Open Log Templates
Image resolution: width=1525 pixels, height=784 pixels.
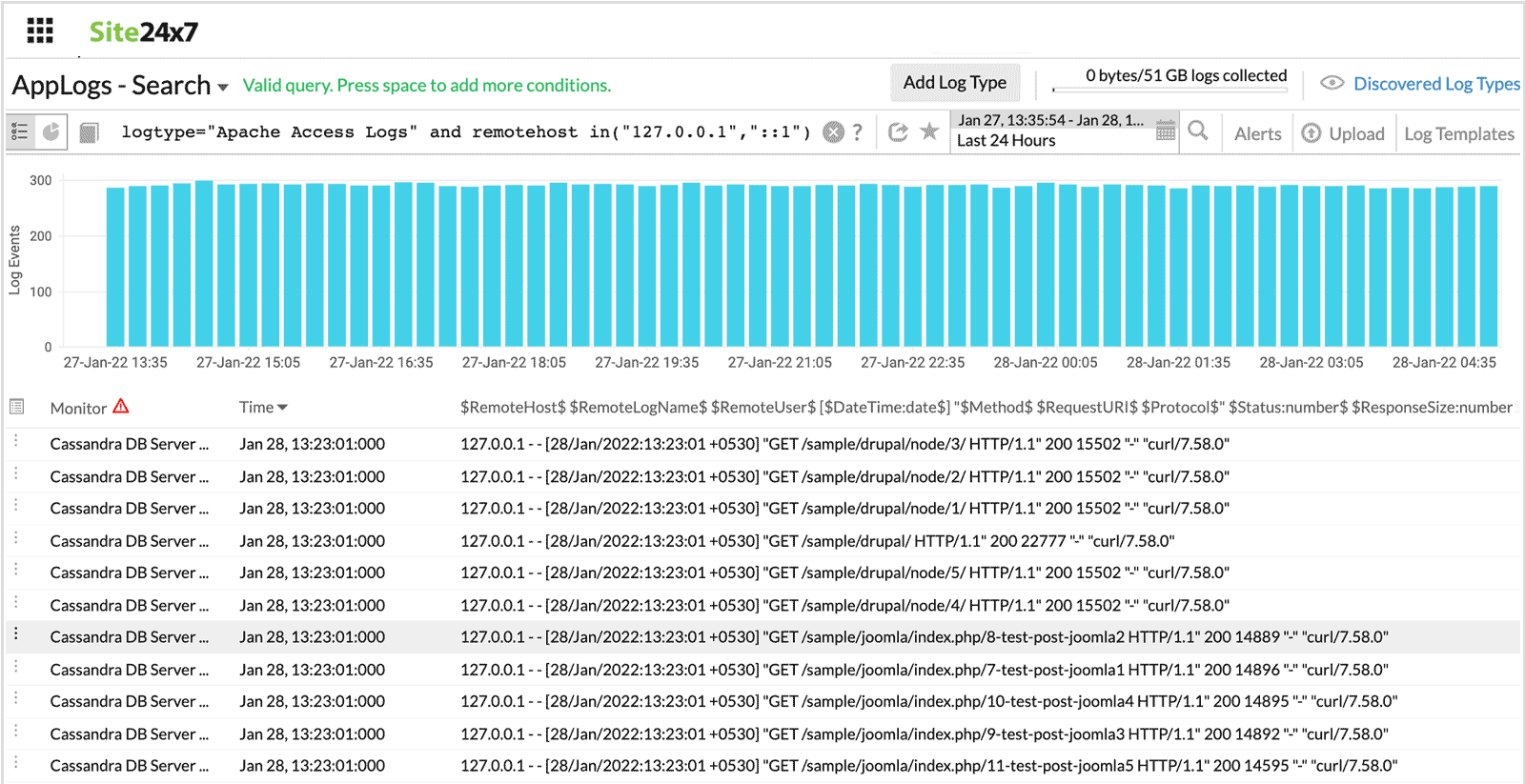(x=1458, y=134)
